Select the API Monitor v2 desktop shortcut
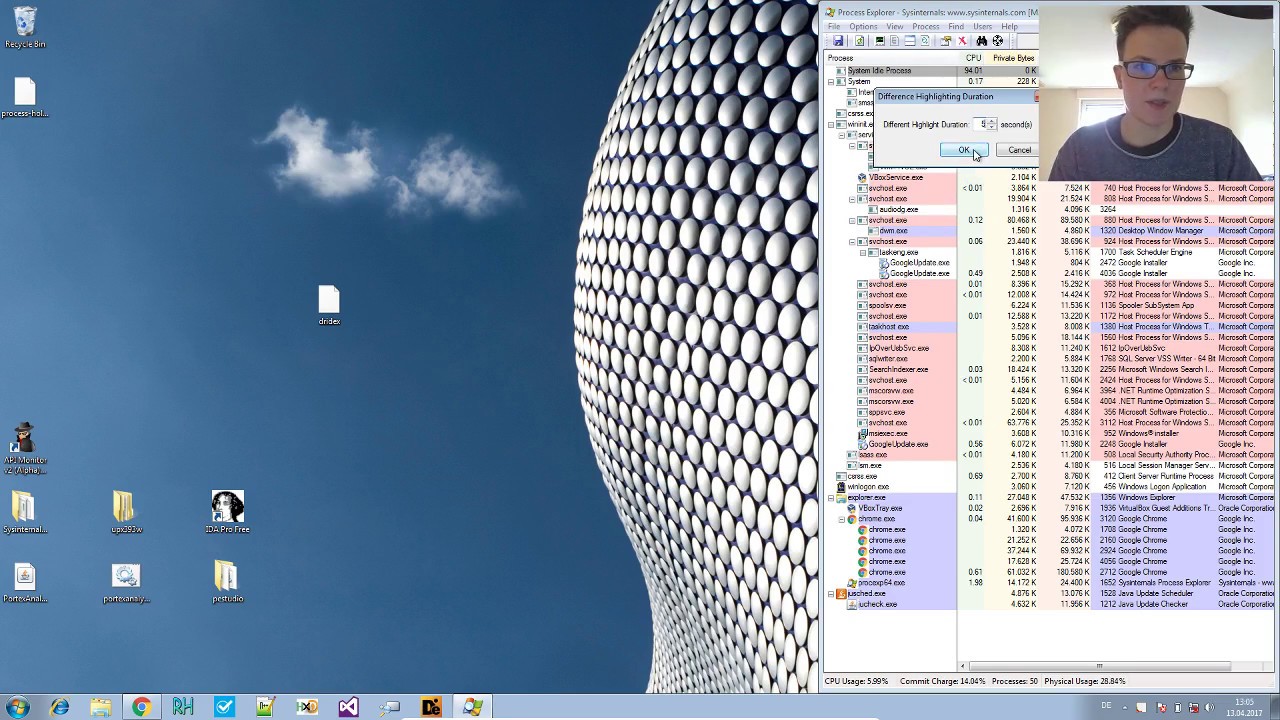 pos(25,448)
